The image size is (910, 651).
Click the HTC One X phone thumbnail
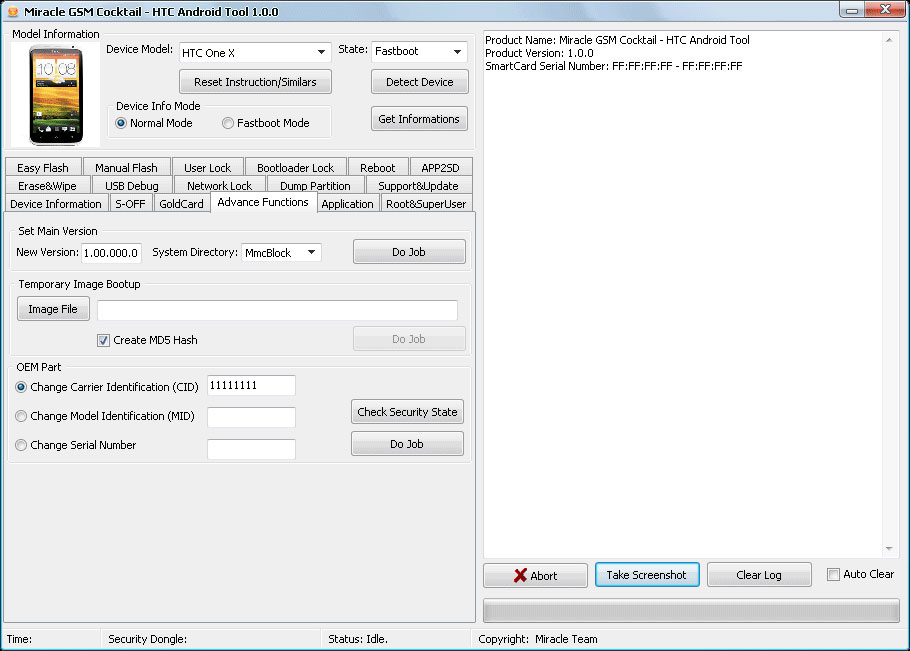[x=56, y=95]
